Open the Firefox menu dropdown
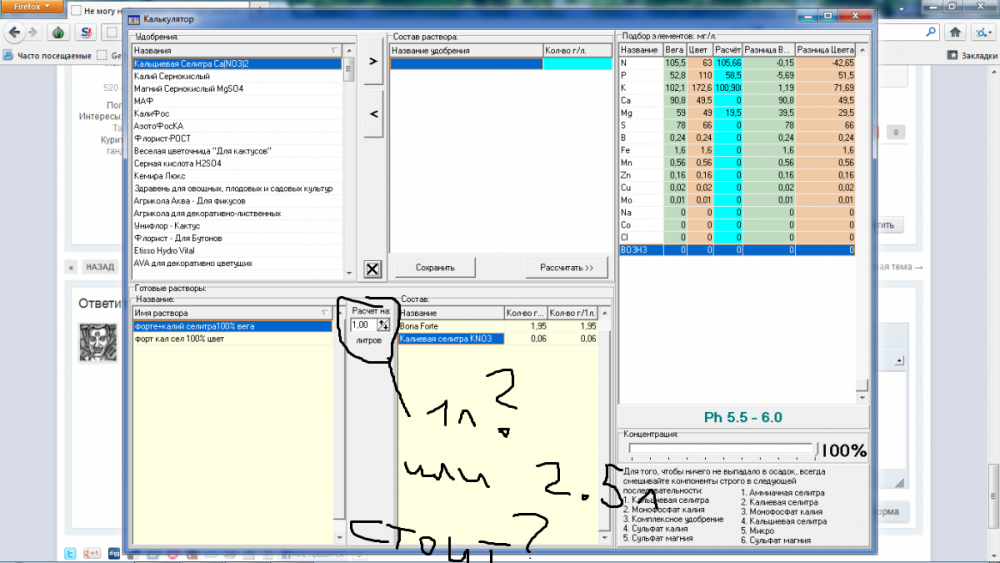 coord(32,6)
